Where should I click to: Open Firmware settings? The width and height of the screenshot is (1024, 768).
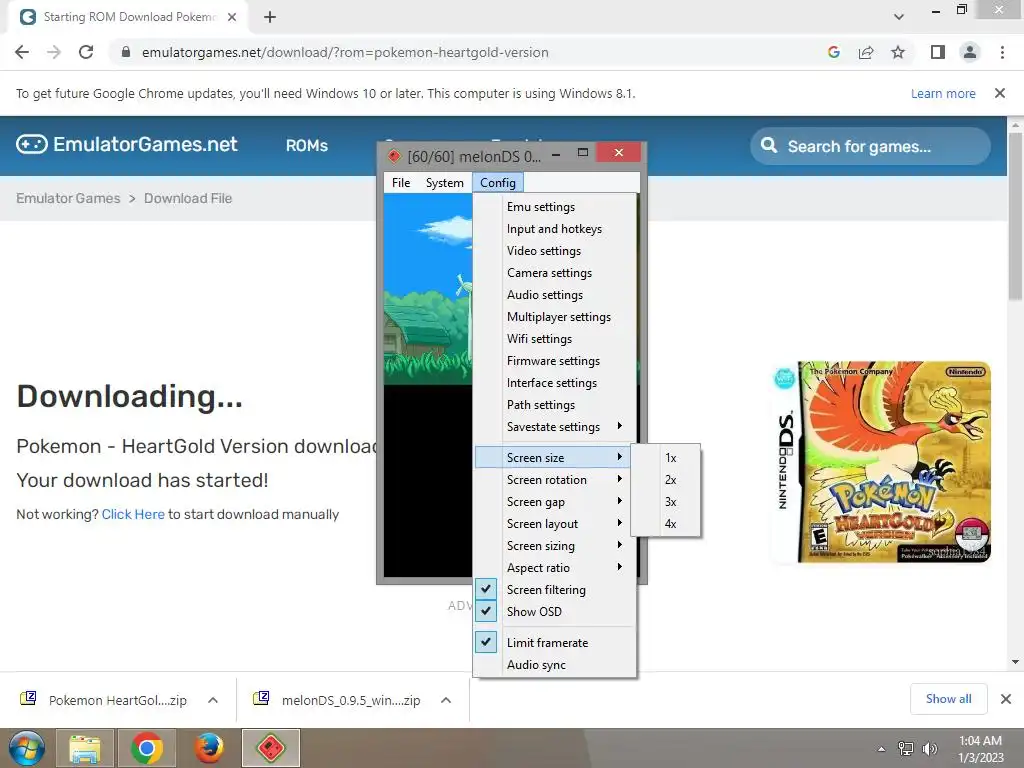pos(554,361)
